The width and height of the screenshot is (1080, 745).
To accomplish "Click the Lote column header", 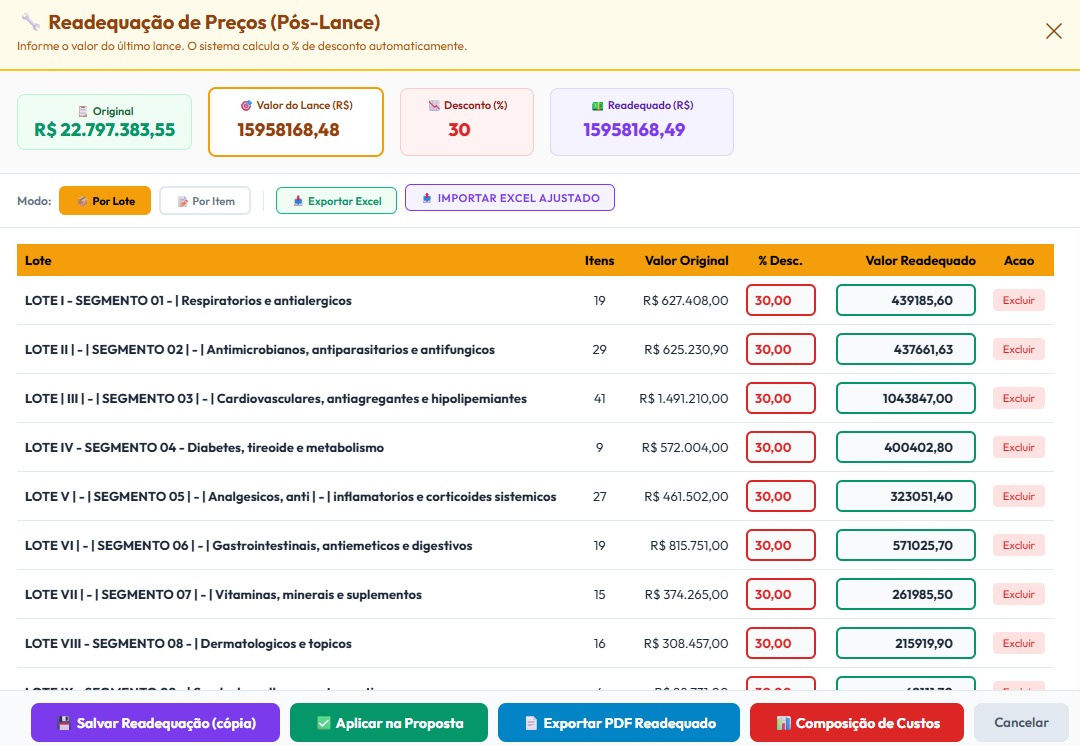I will (x=38, y=260).
